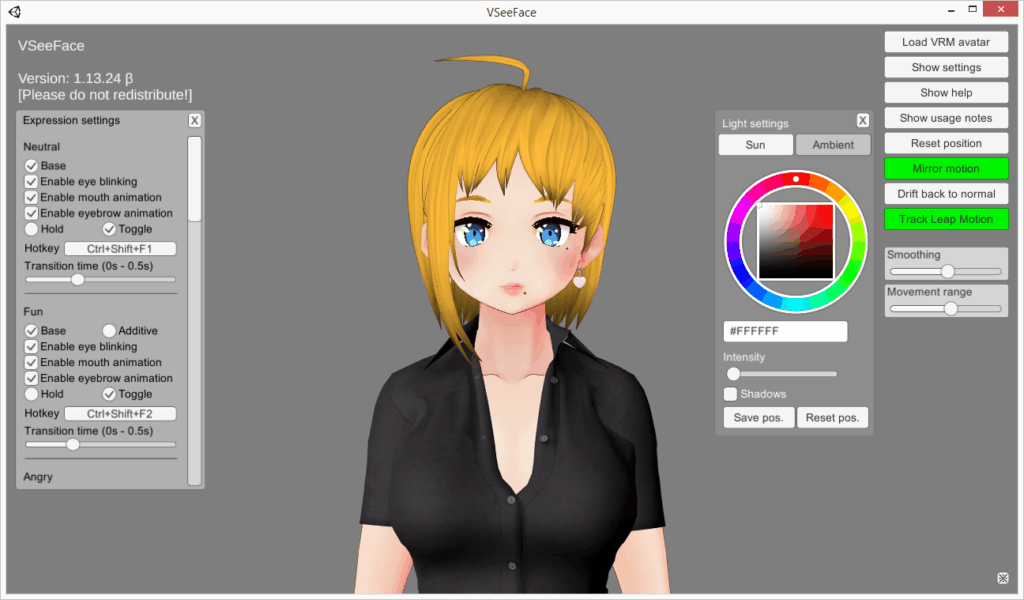Select Additive mode for the Fun expression
Image resolution: width=1024 pixels, height=600 pixels.
pos(107,330)
